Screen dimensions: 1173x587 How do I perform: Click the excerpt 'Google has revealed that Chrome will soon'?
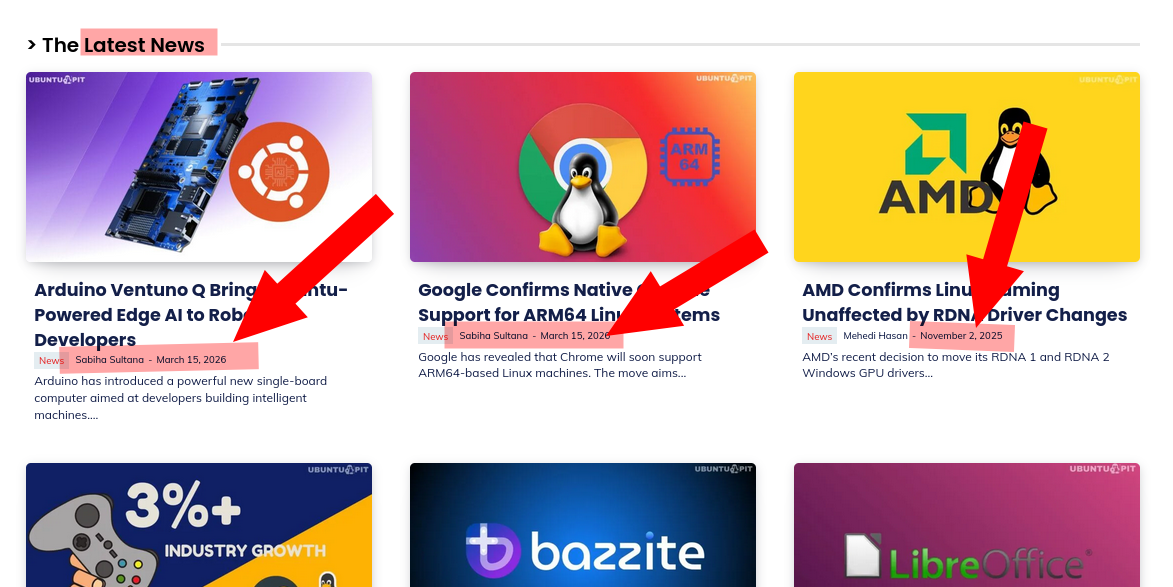click(560, 365)
